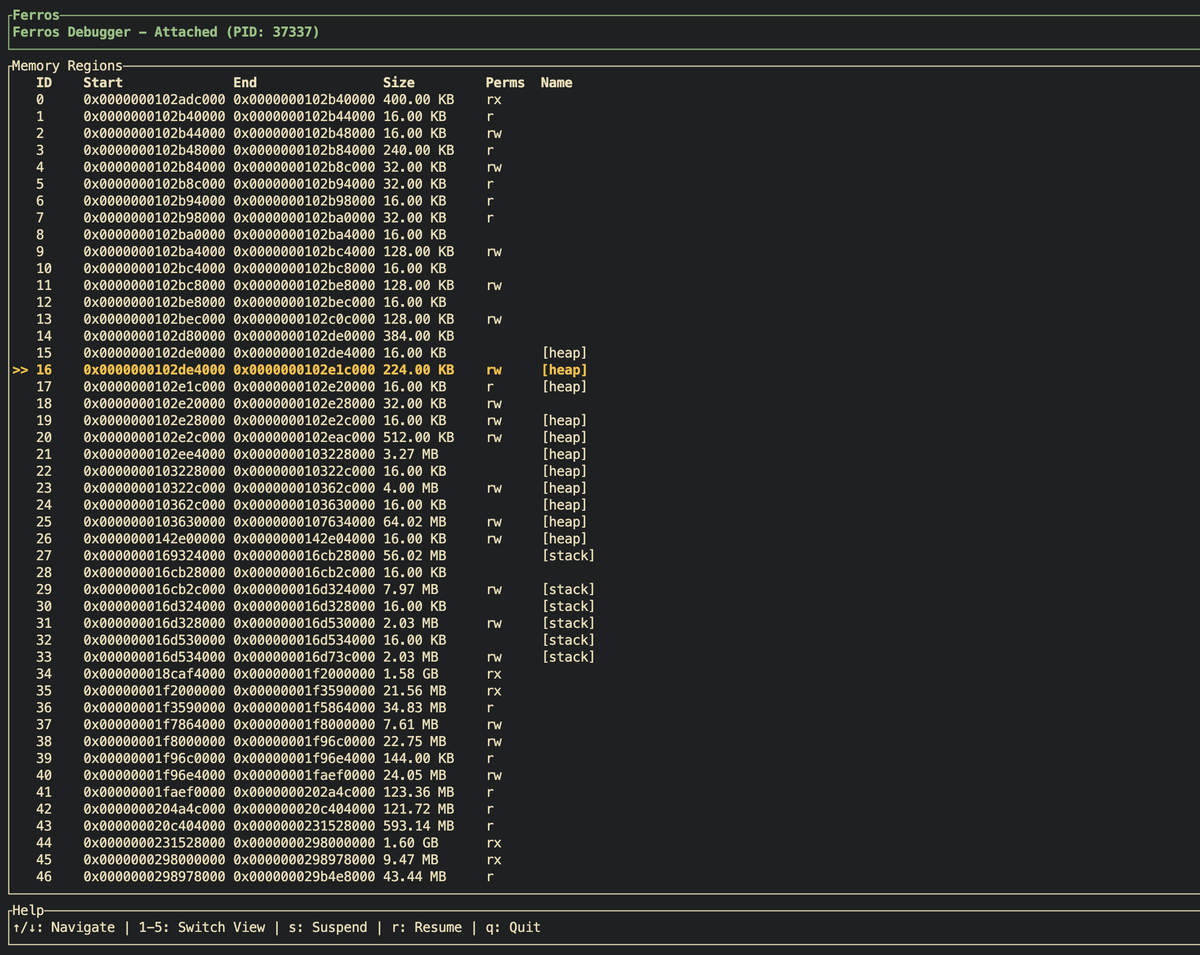This screenshot has height=955, width=1200.
Task: Select start address 0x0000000142e00000 in row 26
Action: [x=154, y=539]
